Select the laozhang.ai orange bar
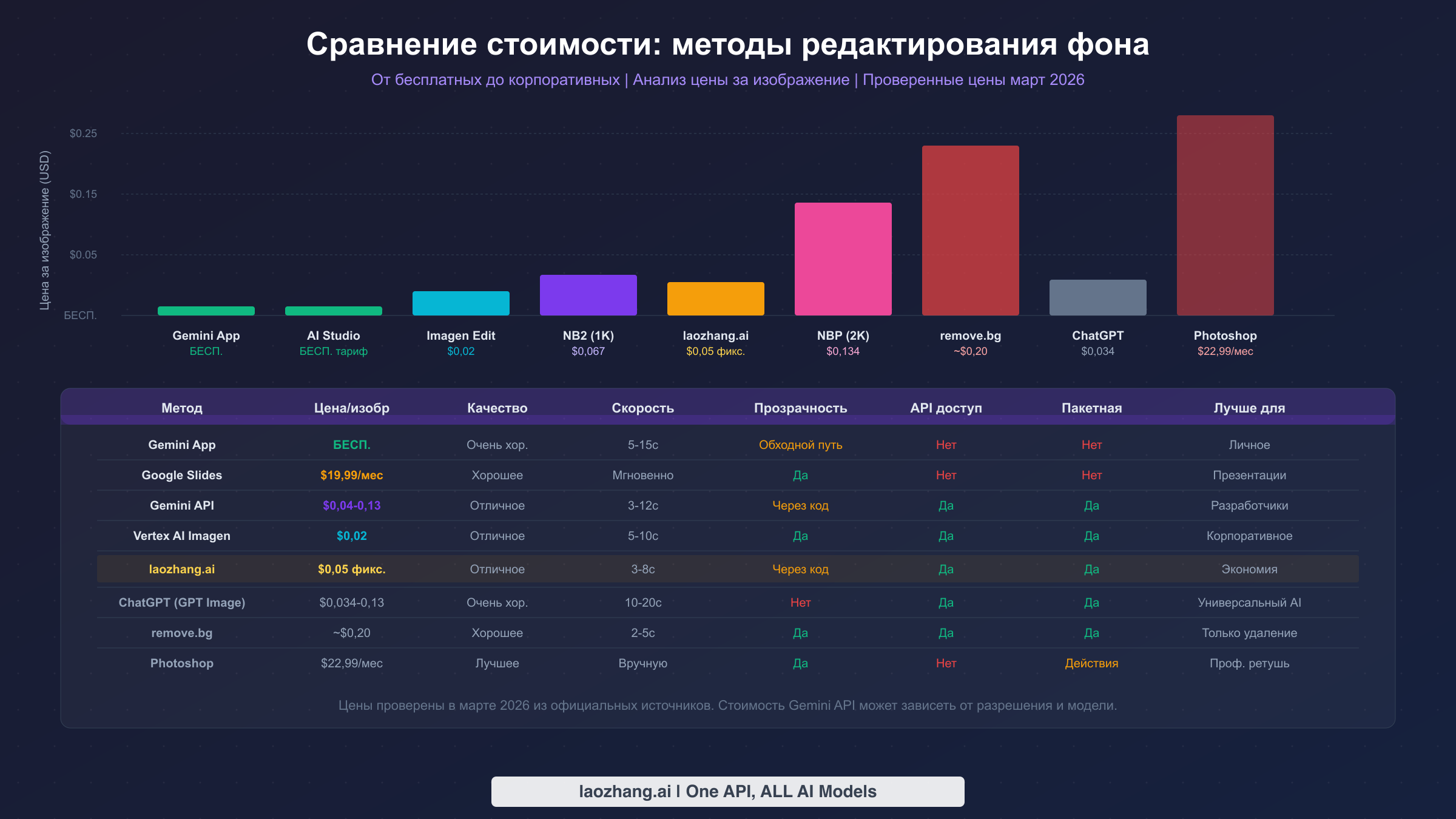The image size is (1456, 819). 715,298
